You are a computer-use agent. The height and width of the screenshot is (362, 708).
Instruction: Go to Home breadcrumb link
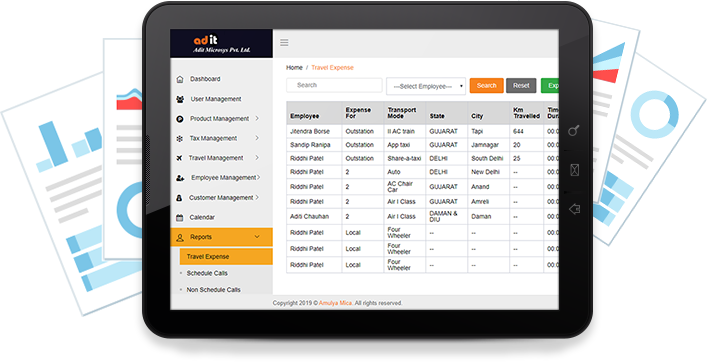point(294,68)
